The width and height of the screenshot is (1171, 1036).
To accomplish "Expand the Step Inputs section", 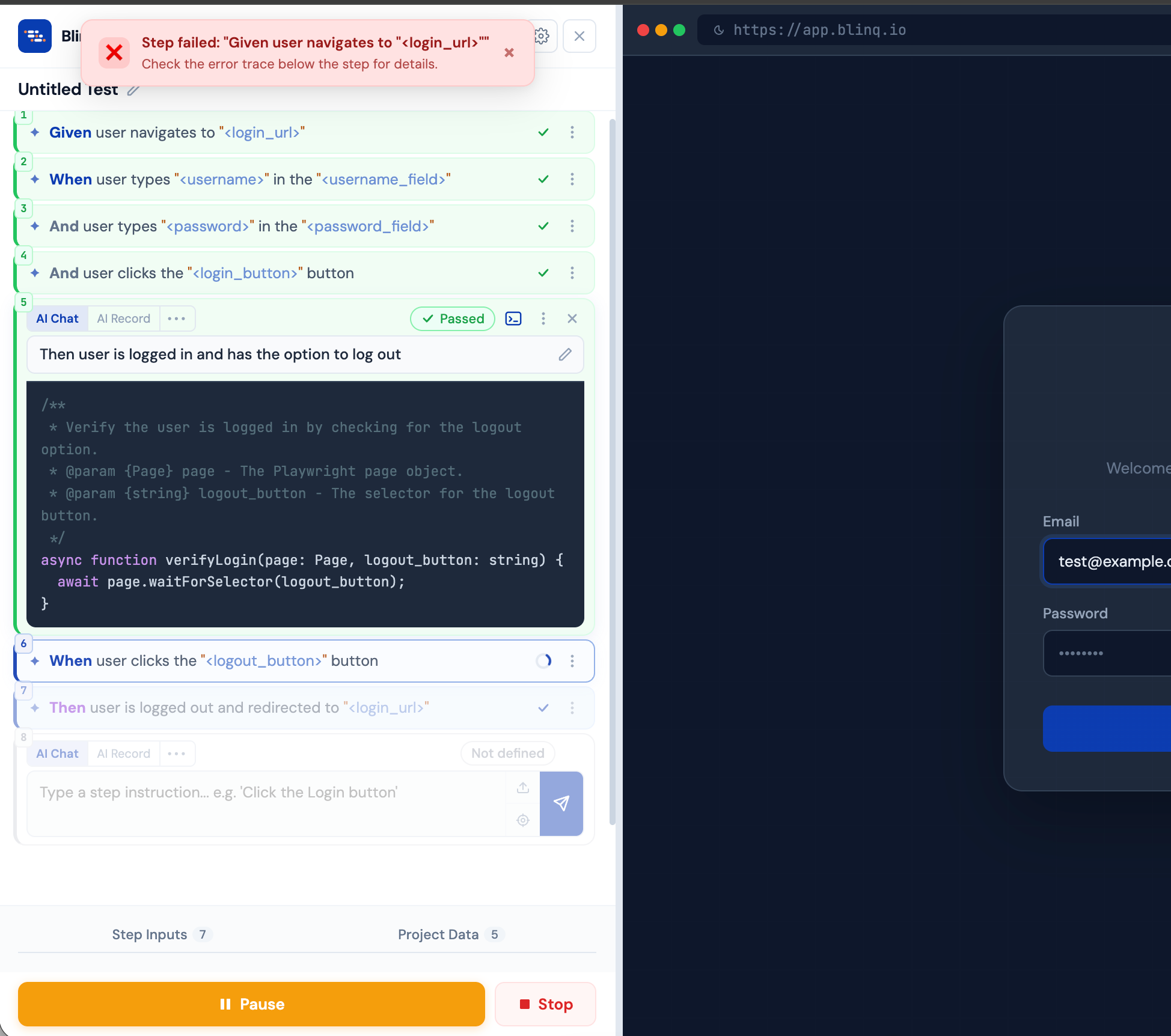I will point(161,934).
